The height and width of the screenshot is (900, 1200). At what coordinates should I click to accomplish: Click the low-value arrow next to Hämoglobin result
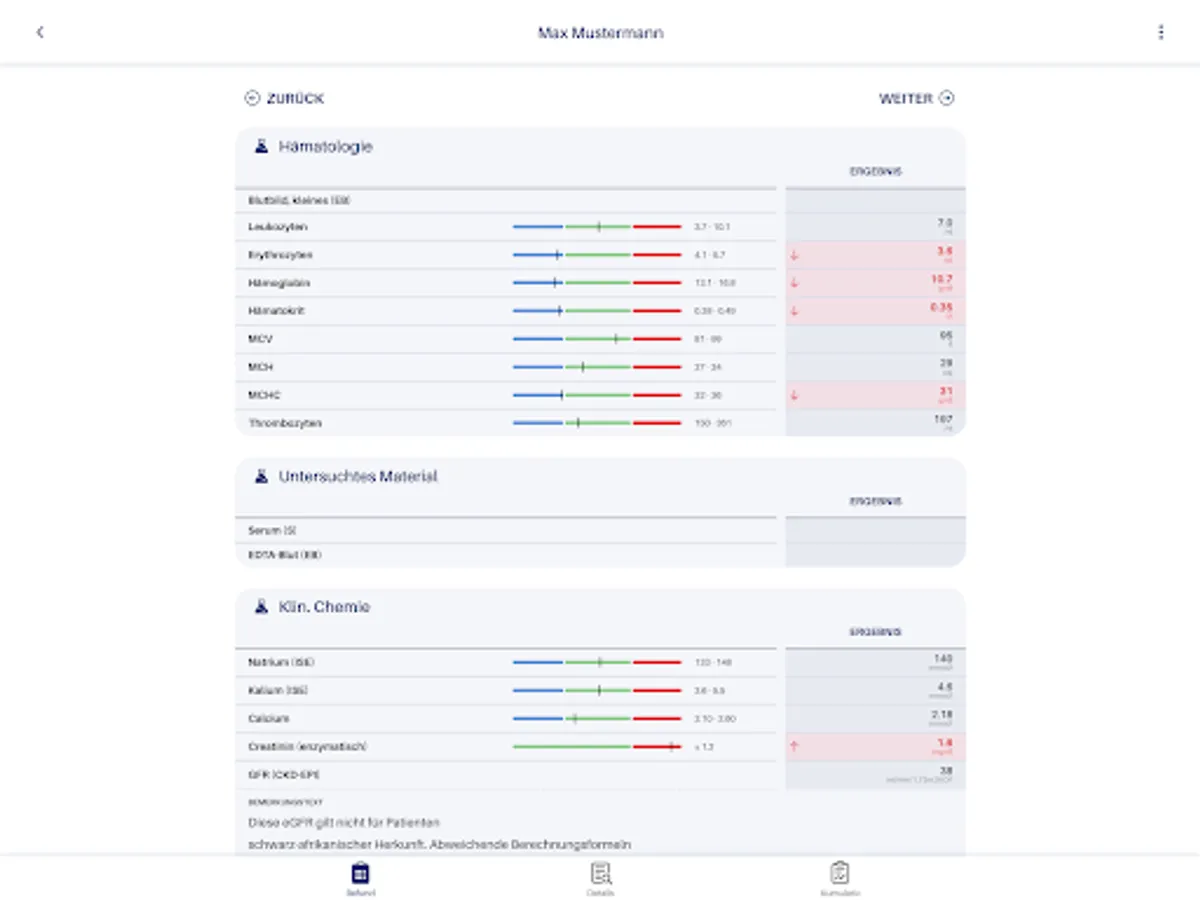coord(795,282)
